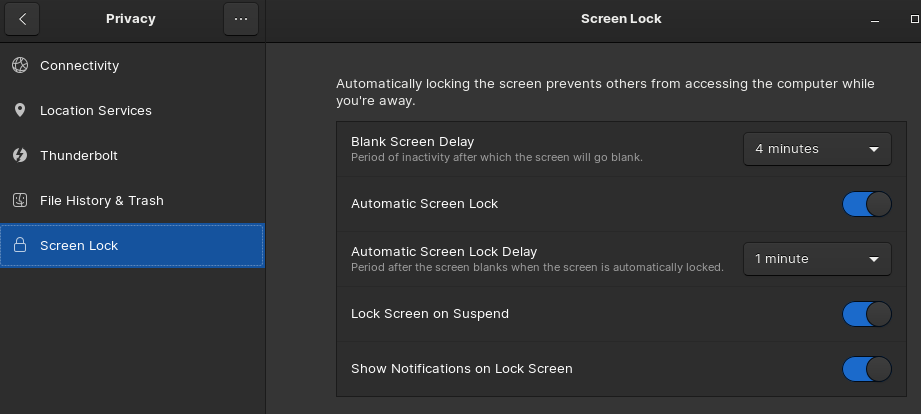Click the arrow beside 4 minutes
The height and width of the screenshot is (414, 921).
874,149
